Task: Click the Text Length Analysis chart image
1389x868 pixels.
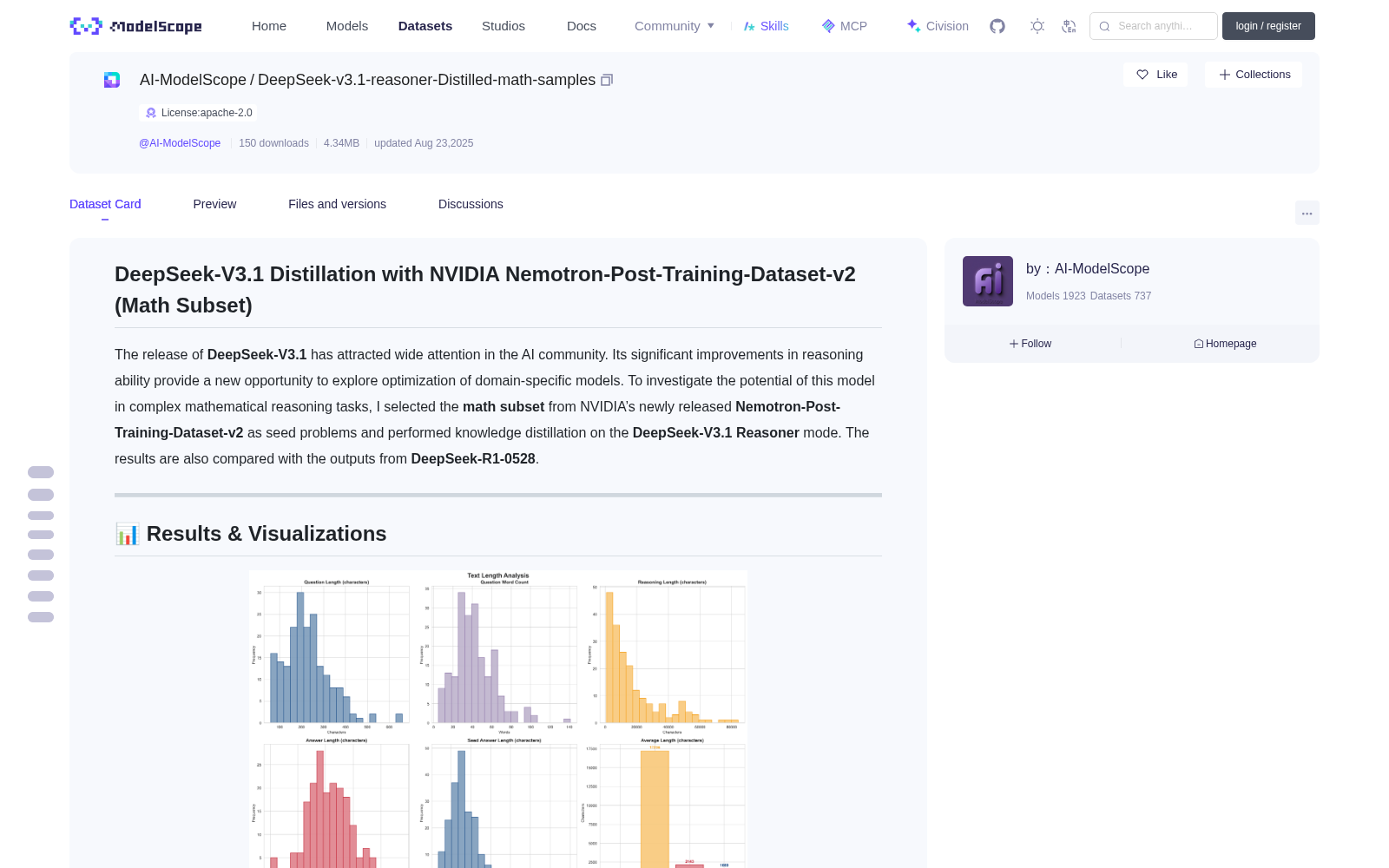Action: (498, 719)
